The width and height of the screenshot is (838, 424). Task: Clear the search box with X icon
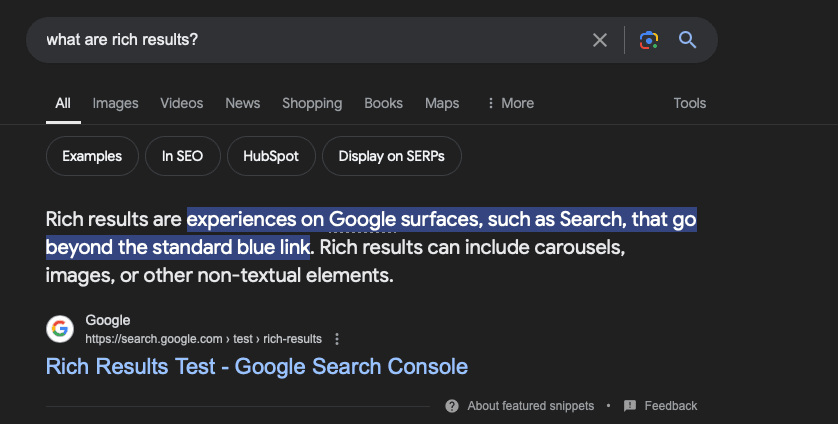pyautogui.click(x=600, y=40)
